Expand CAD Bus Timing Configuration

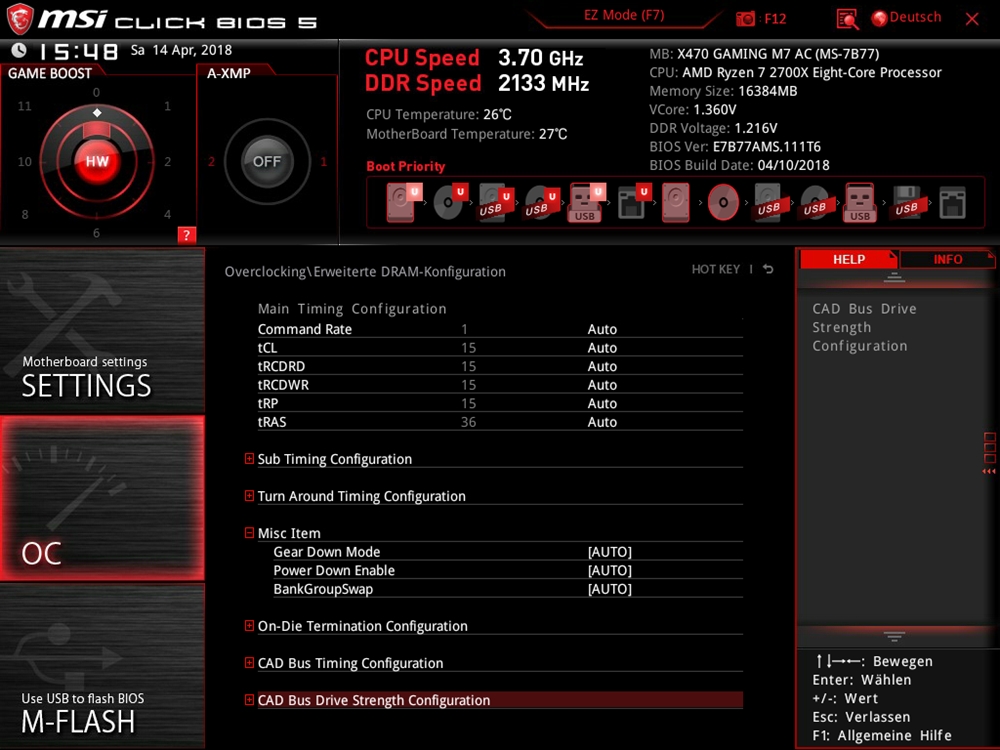coord(249,663)
